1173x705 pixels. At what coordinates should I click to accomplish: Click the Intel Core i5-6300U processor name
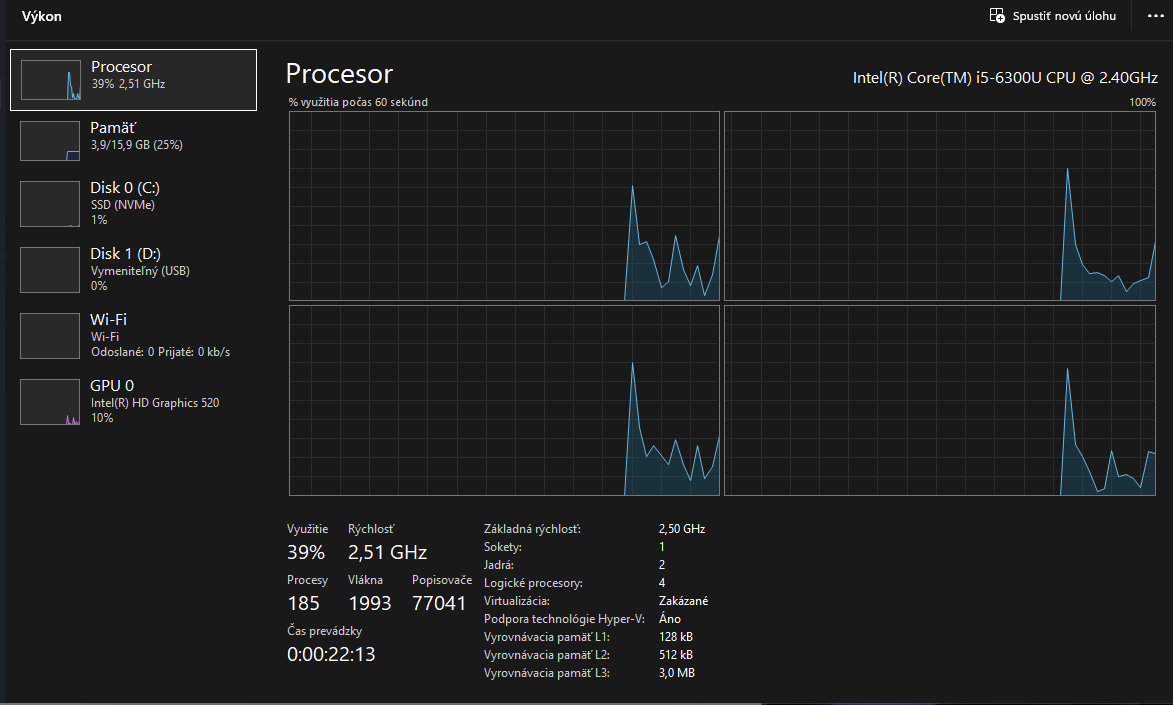coord(1005,78)
